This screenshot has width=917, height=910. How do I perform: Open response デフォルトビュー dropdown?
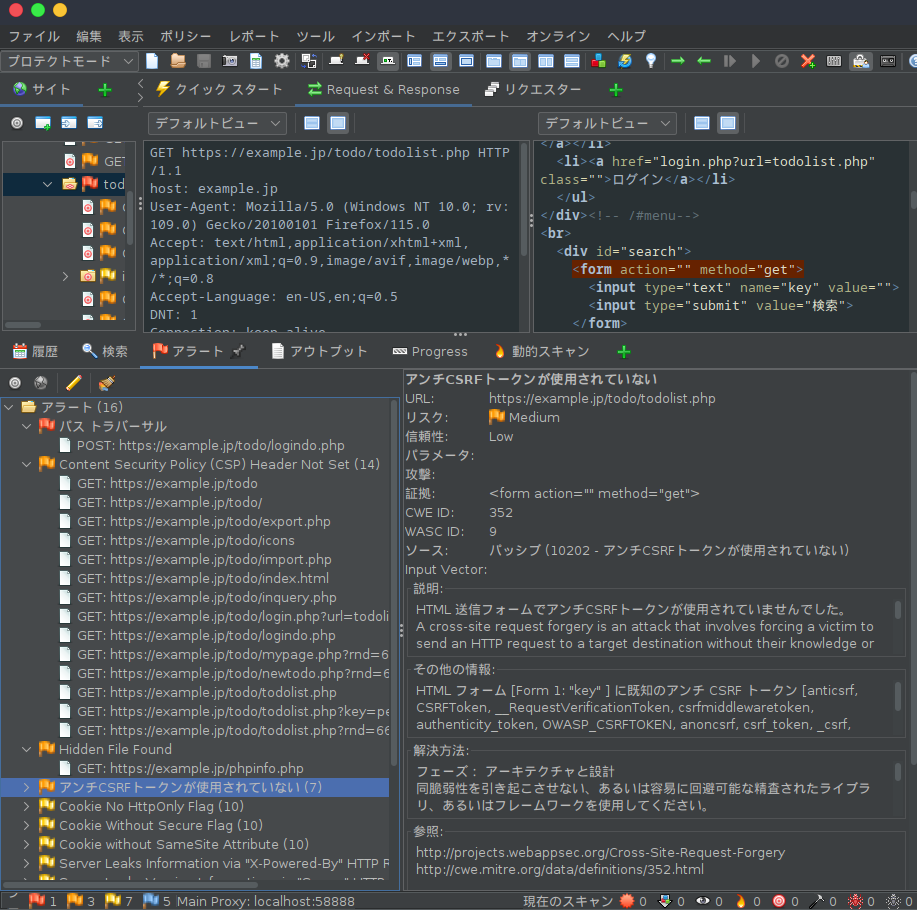coord(607,123)
